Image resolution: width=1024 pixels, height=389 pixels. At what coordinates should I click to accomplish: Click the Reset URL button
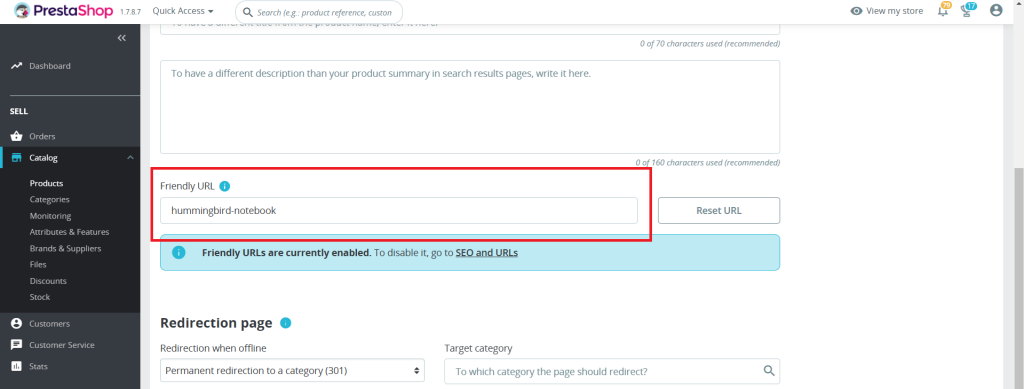719,210
